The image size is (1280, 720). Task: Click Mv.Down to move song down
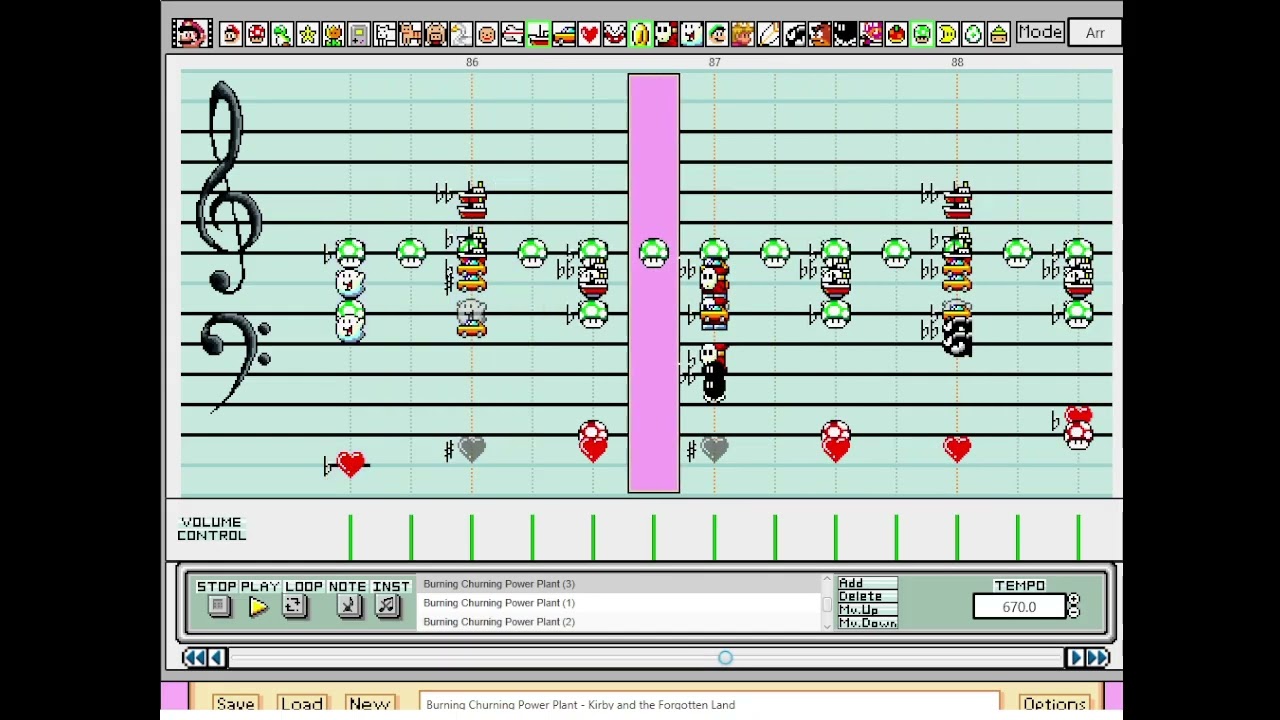pyautogui.click(x=867, y=623)
